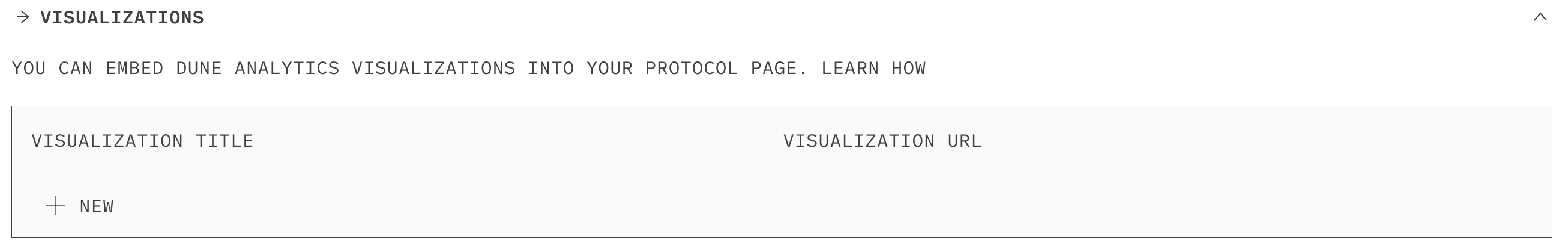The width and height of the screenshot is (1568, 249).
Task: Click the Dune Analytics embed description text
Action: click(469, 69)
